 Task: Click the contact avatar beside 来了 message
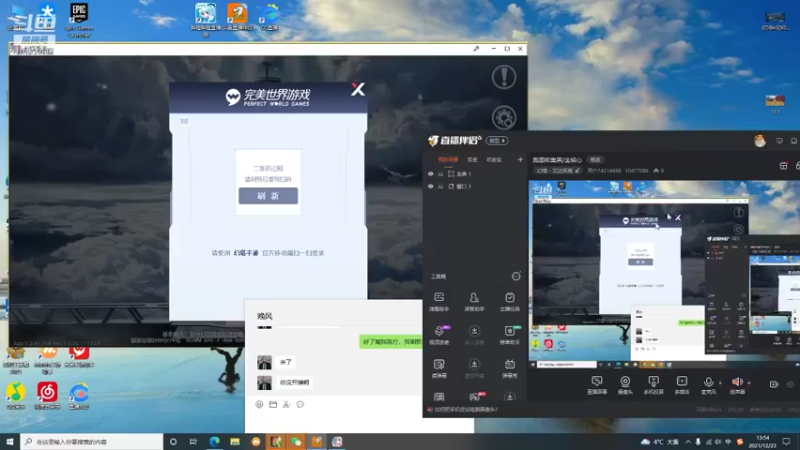click(x=264, y=362)
